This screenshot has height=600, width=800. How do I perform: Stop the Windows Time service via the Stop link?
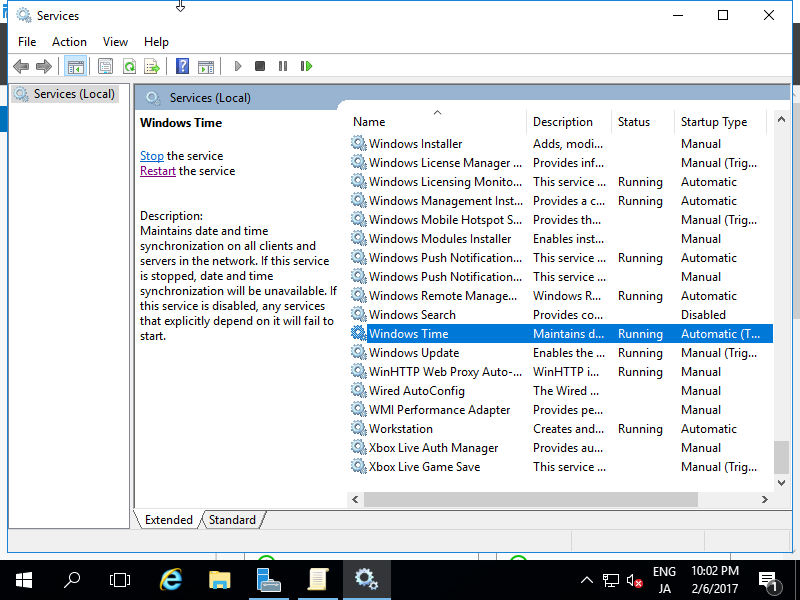click(151, 155)
